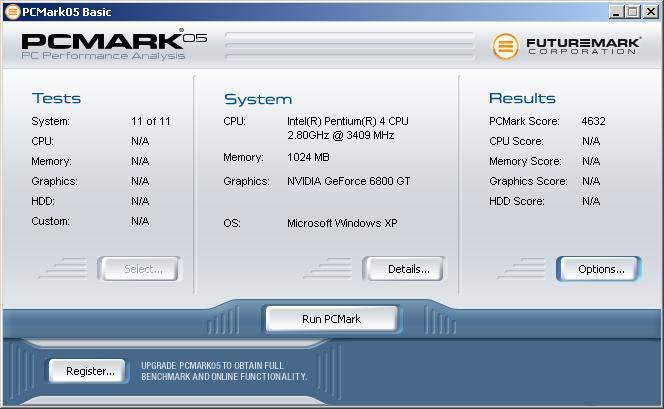Click the 'Graphics Score:' label
Image resolution: width=664 pixels, height=409 pixels.
pyautogui.click(x=528, y=181)
